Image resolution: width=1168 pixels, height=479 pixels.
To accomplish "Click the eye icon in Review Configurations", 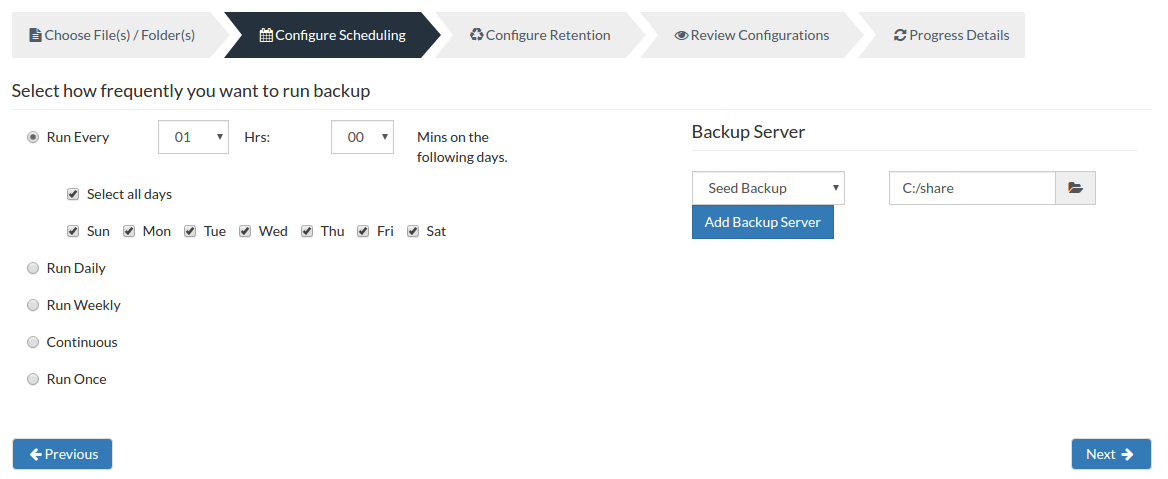I will tap(681, 35).
